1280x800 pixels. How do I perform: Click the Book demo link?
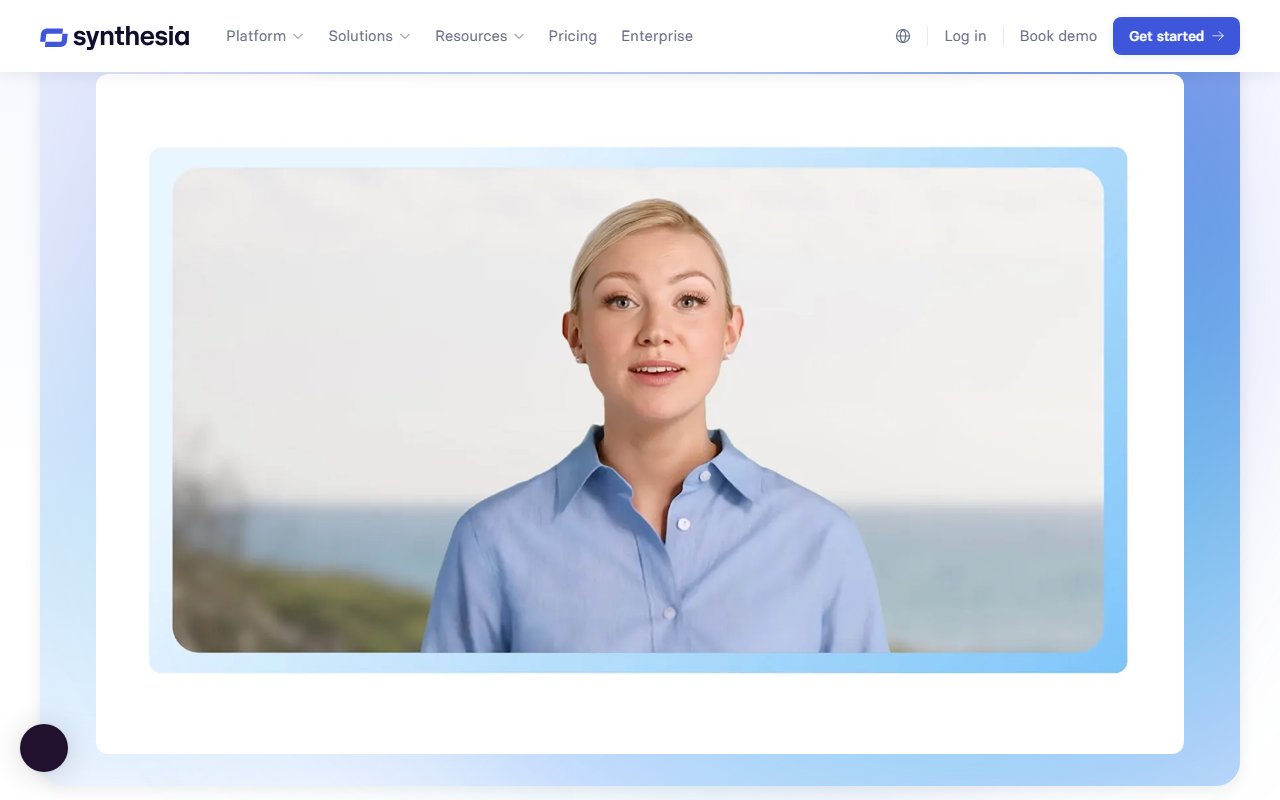tap(1058, 36)
